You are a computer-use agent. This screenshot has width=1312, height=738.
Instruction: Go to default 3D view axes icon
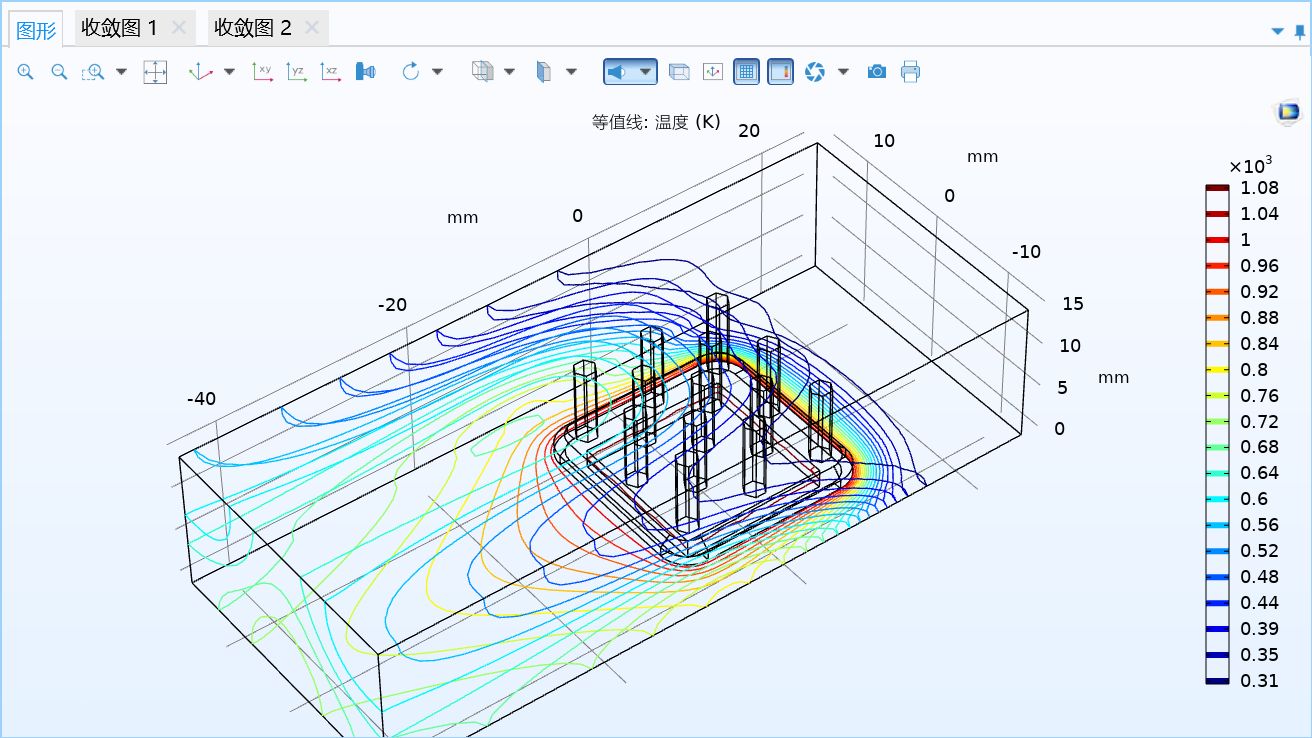201,72
